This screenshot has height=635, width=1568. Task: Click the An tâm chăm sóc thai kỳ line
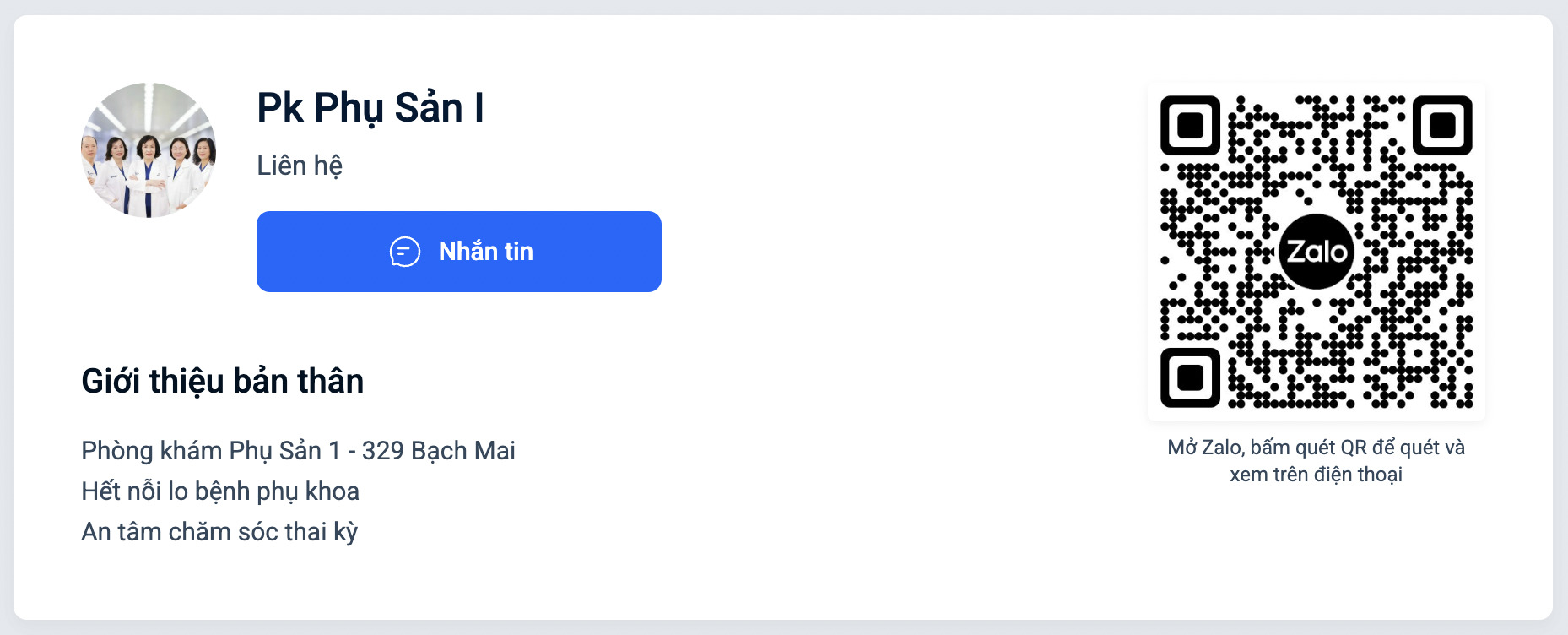pyautogui.click(x=219, y=532)
